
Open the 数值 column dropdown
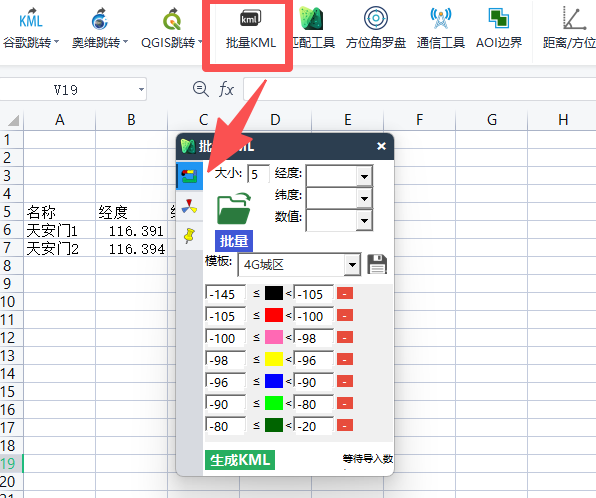[x=364, y=220]
